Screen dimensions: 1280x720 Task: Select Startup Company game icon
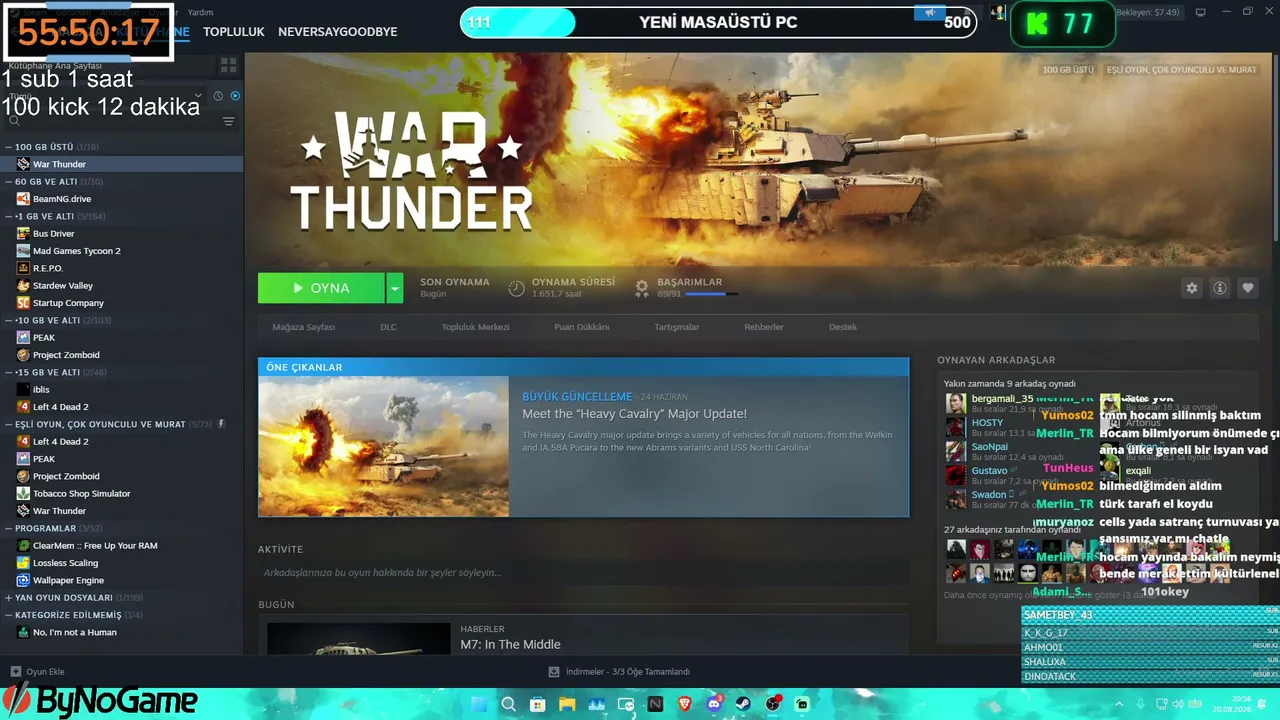point(24,303)
